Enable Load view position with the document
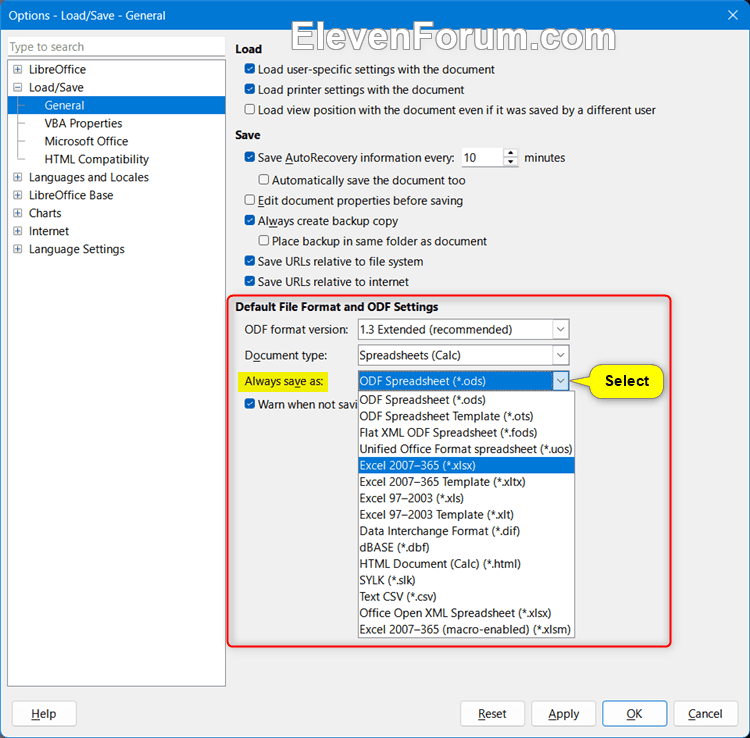The height and width of the screenshot is (738, 750). tap(250, 110)
